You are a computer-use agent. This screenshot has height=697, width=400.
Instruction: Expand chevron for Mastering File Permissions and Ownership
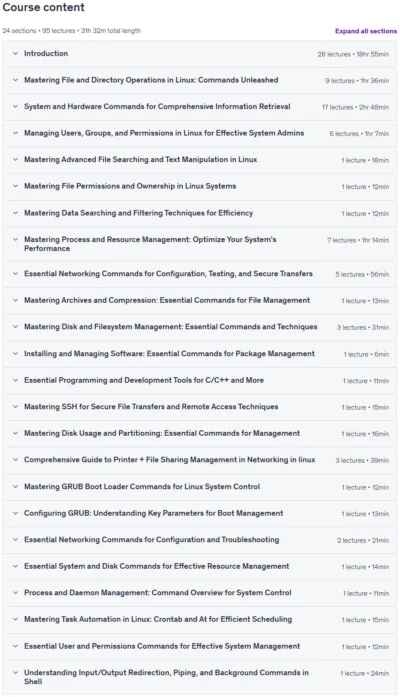[x=16, y=186]
